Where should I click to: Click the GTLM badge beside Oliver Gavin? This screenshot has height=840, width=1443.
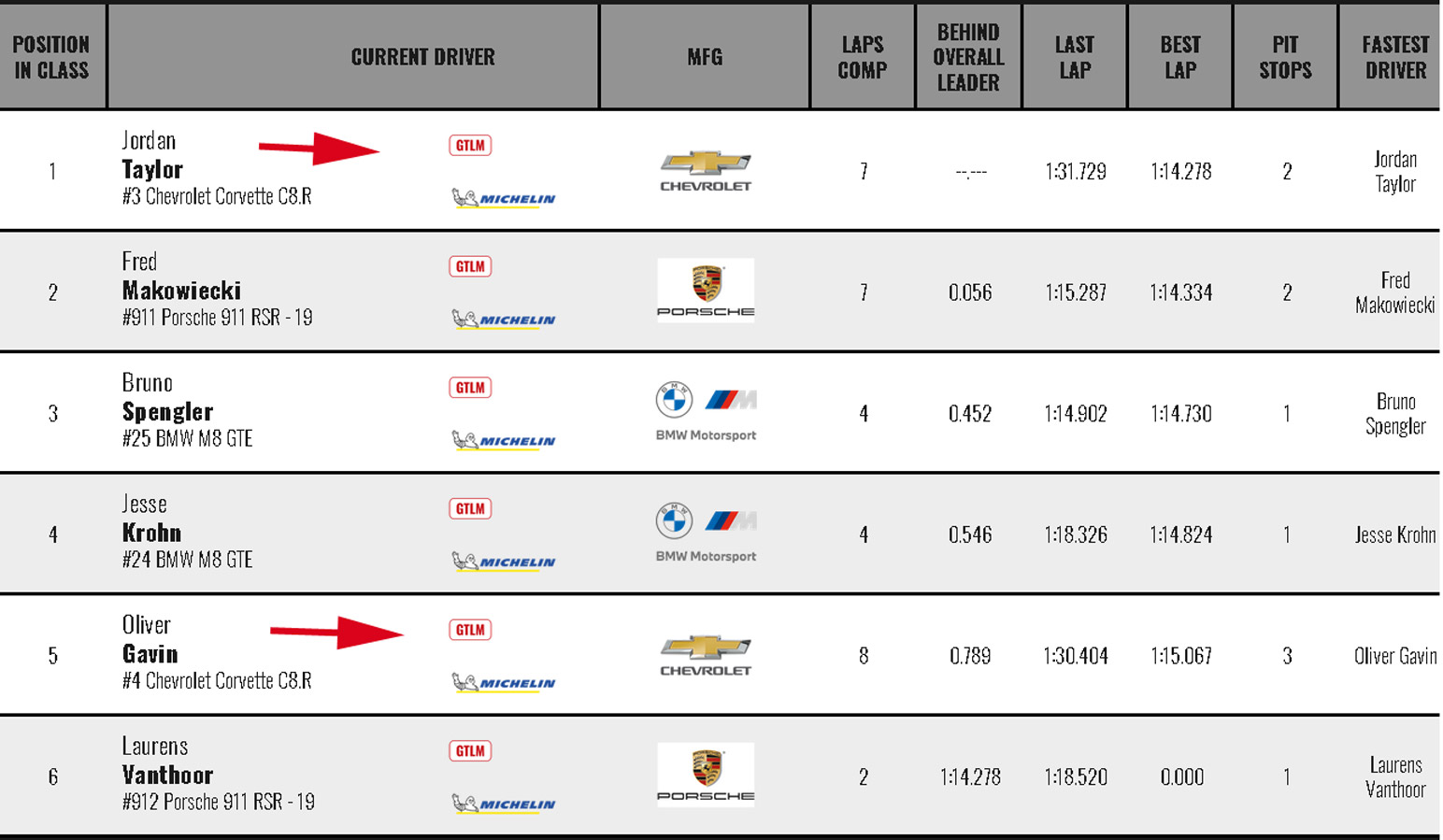[470, 630]
